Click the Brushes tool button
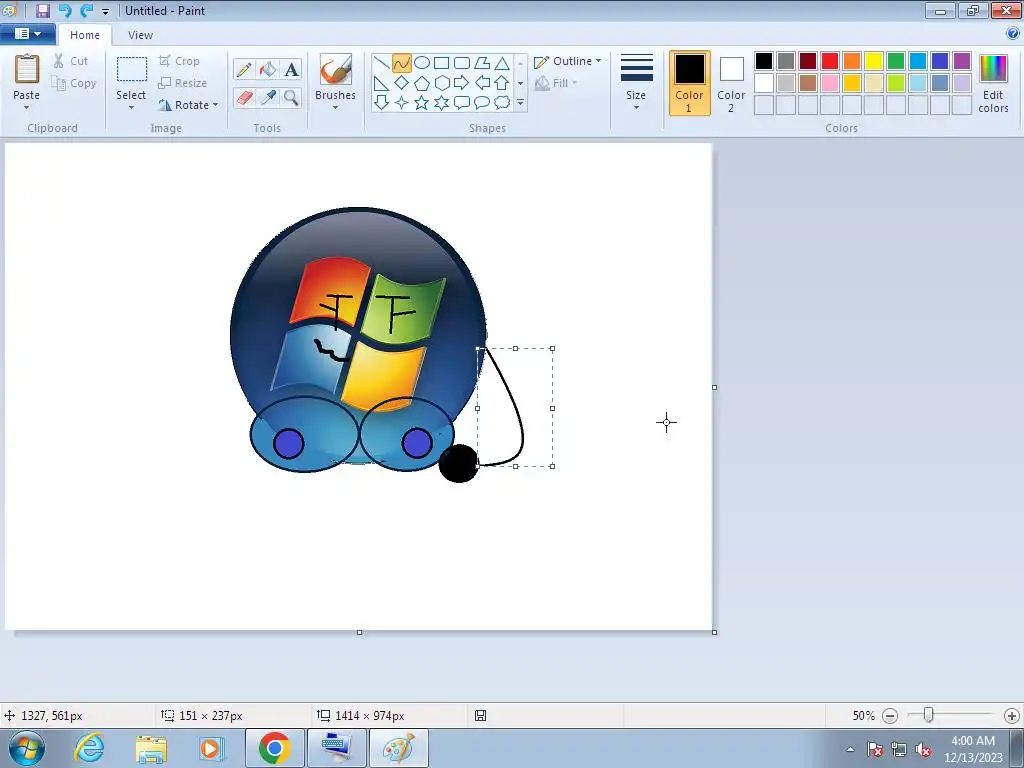Viewport: 1024px width, 768px height. coord(336,71)
